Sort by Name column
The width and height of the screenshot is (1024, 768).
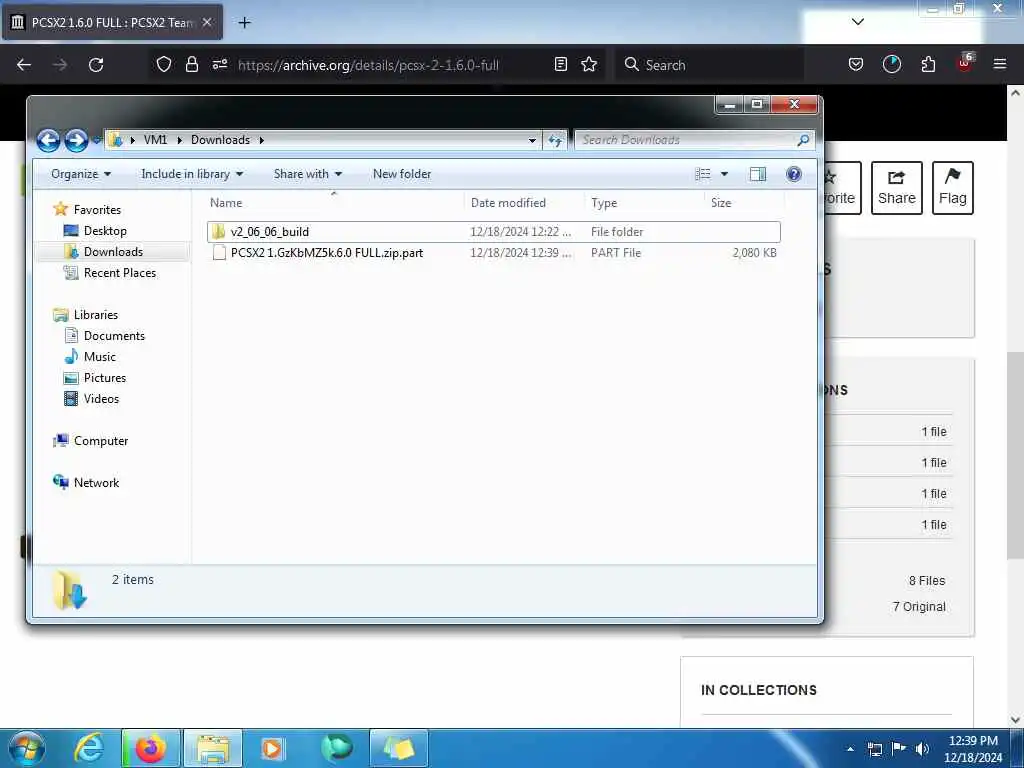tap(334, 202)
